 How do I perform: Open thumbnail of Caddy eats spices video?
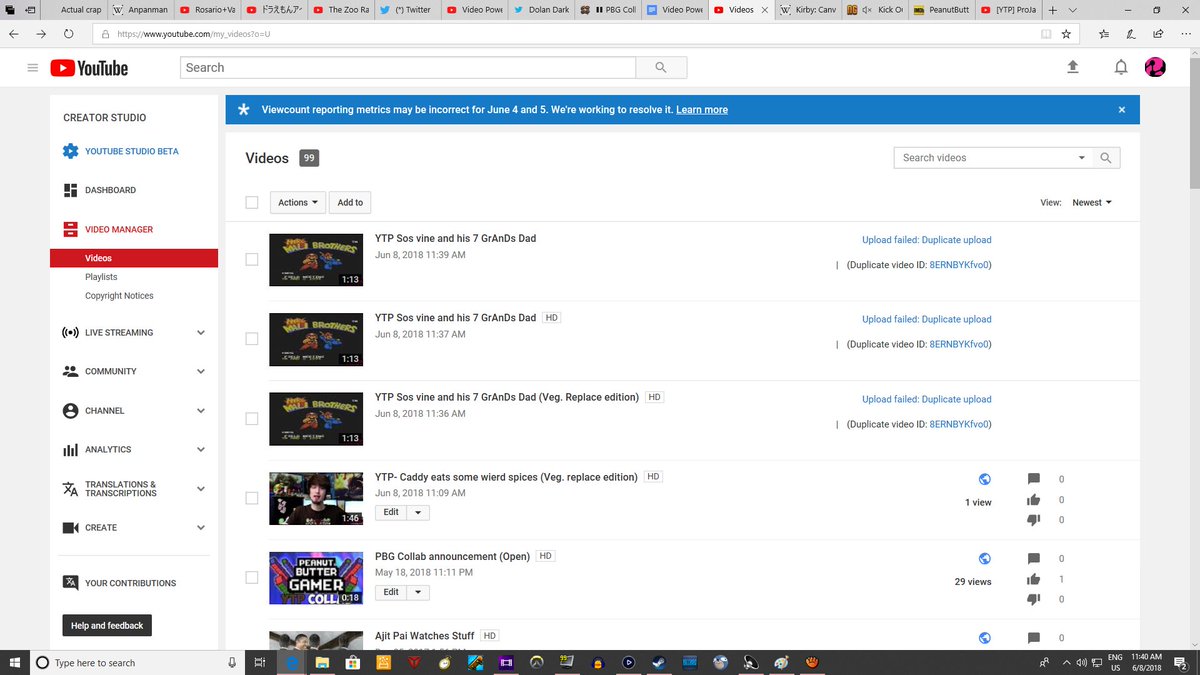(x=316, y=498)
